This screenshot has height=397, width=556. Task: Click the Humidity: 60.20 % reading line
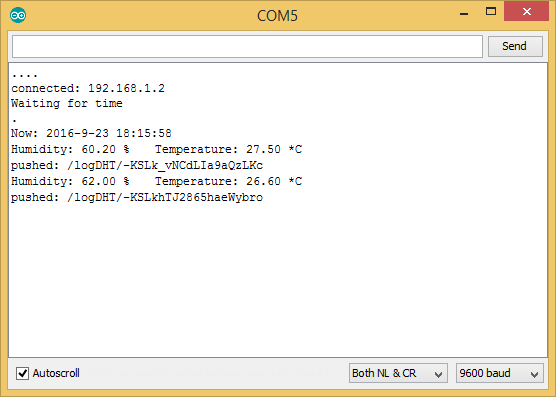click(x=156, y=149)
